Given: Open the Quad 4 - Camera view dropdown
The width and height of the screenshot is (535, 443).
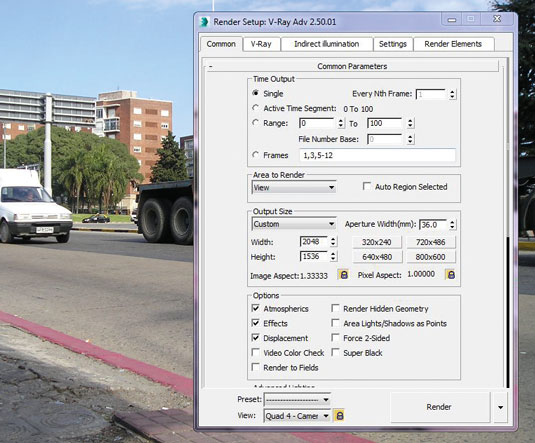Looking at the screenshot, I should coord(297,416).
